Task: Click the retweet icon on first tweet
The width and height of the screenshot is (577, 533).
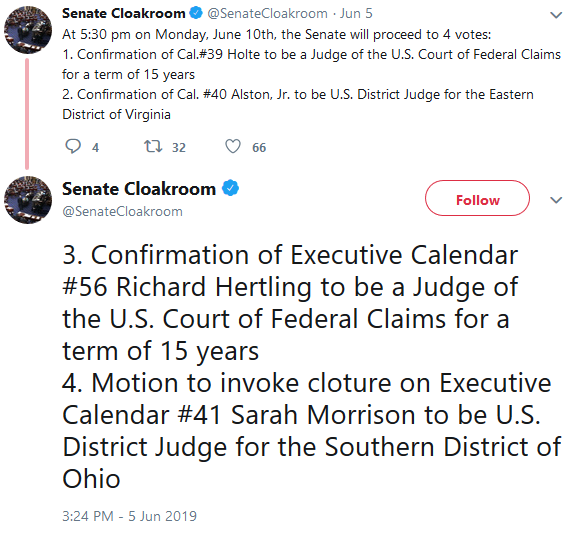Action: pyautogui.click(x=153, y=147)
